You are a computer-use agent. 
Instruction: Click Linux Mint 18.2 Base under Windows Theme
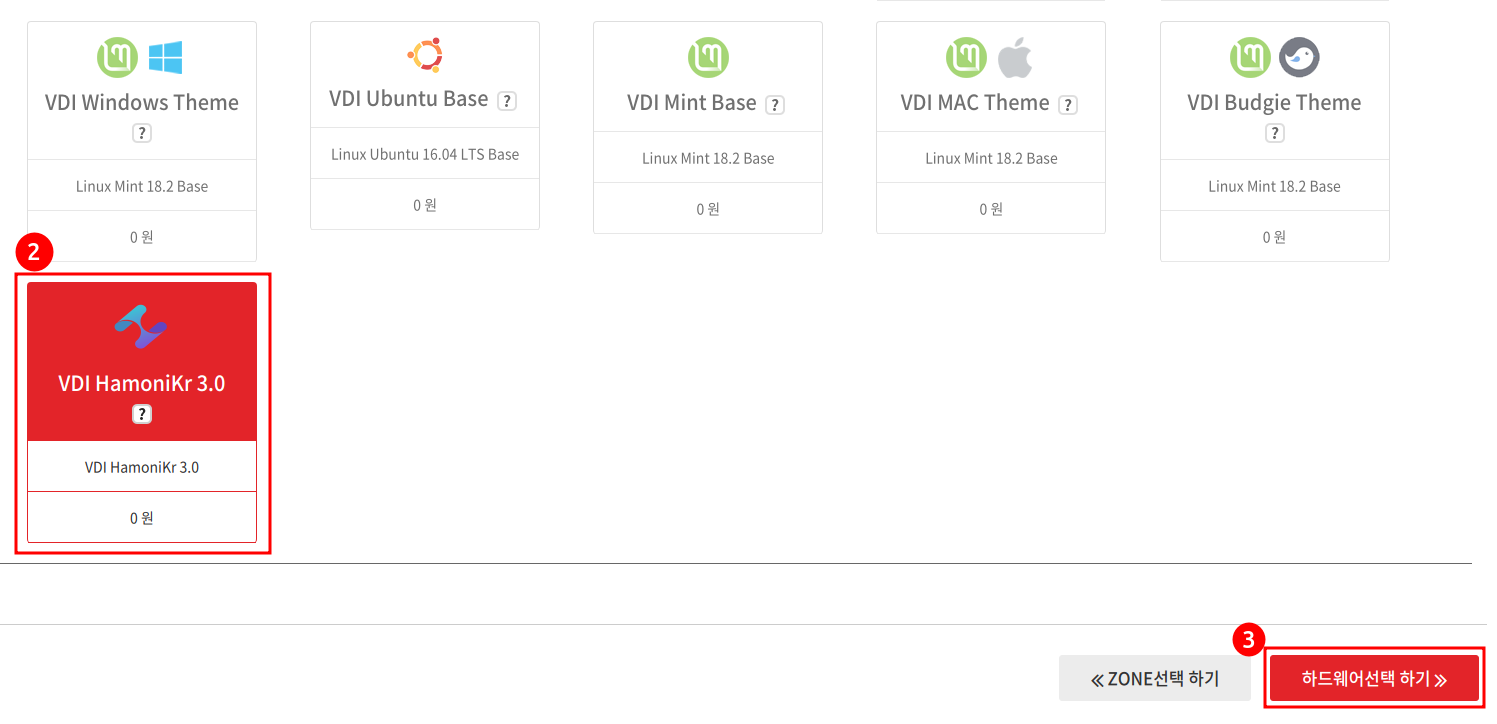coord(142,186)
